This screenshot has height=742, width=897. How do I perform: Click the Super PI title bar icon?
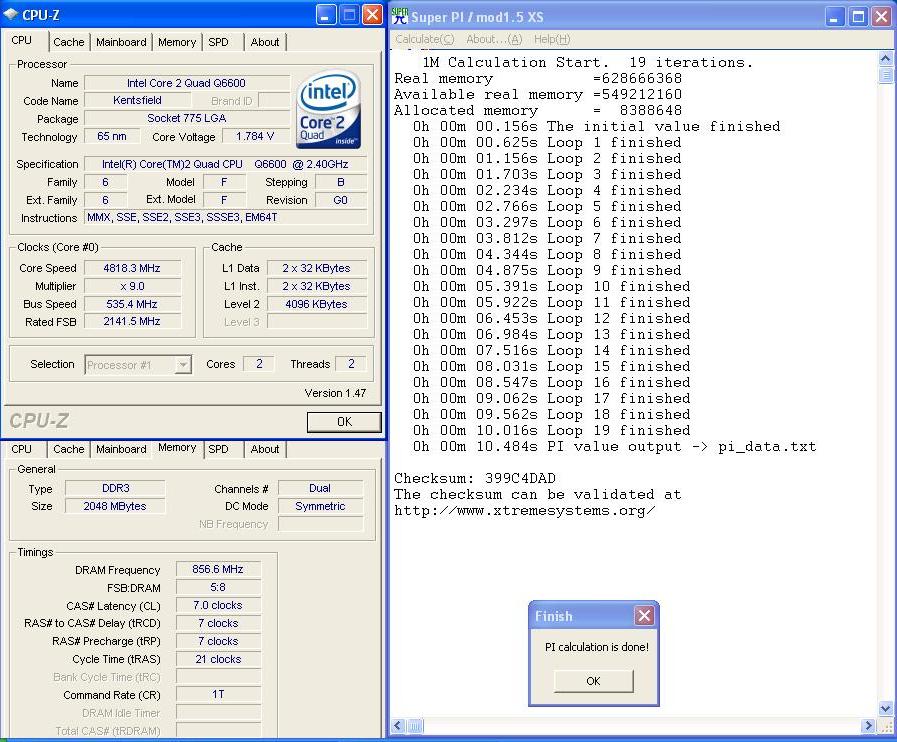(x=400, y=16)
